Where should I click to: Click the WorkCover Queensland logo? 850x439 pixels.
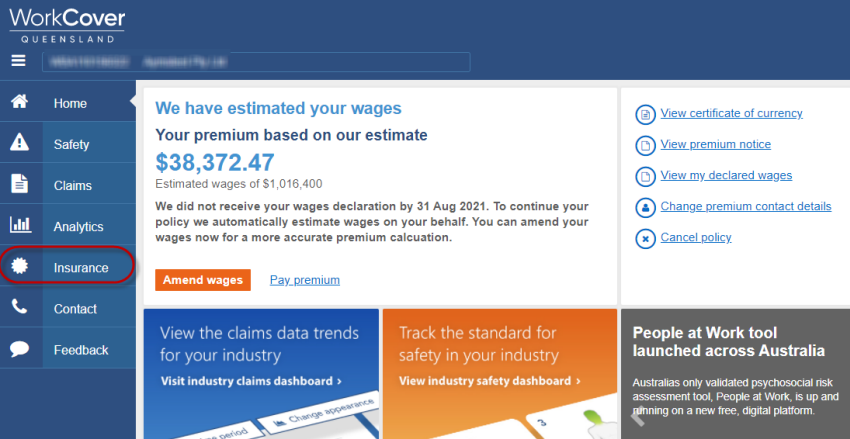pos(67,25)
